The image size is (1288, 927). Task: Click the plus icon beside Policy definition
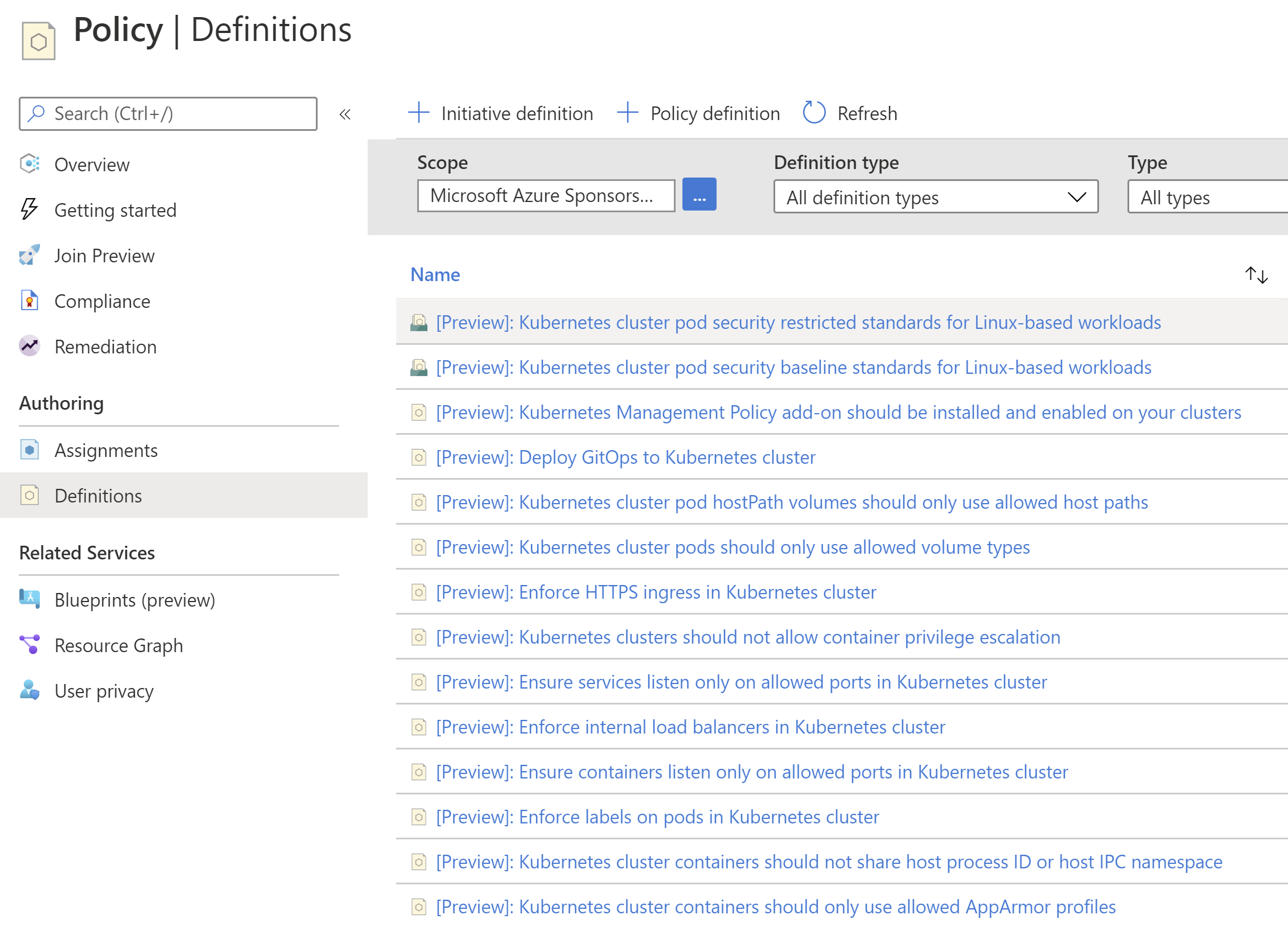[x=628, y=113]
